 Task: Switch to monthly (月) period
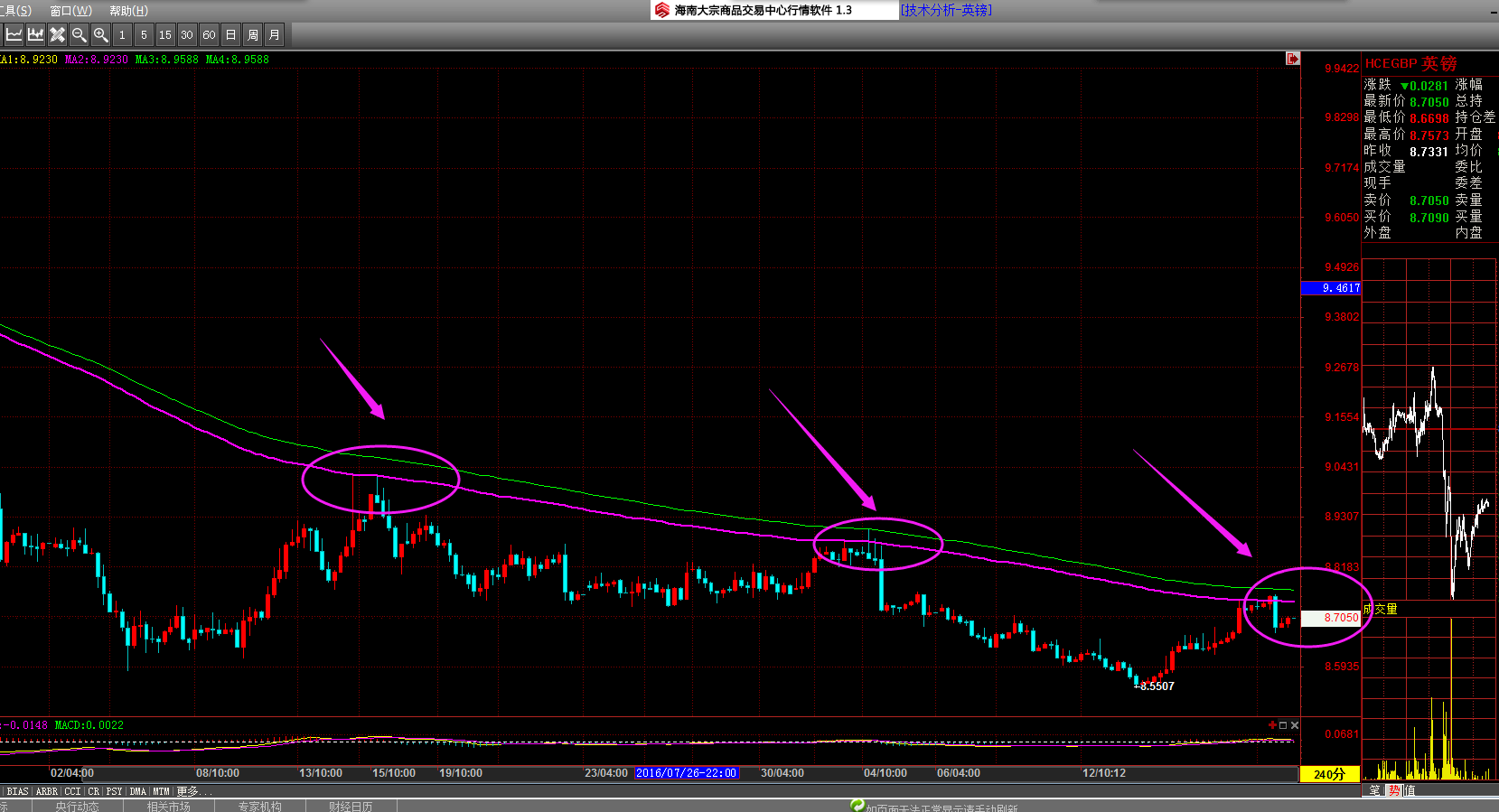(x=274, y=35)
